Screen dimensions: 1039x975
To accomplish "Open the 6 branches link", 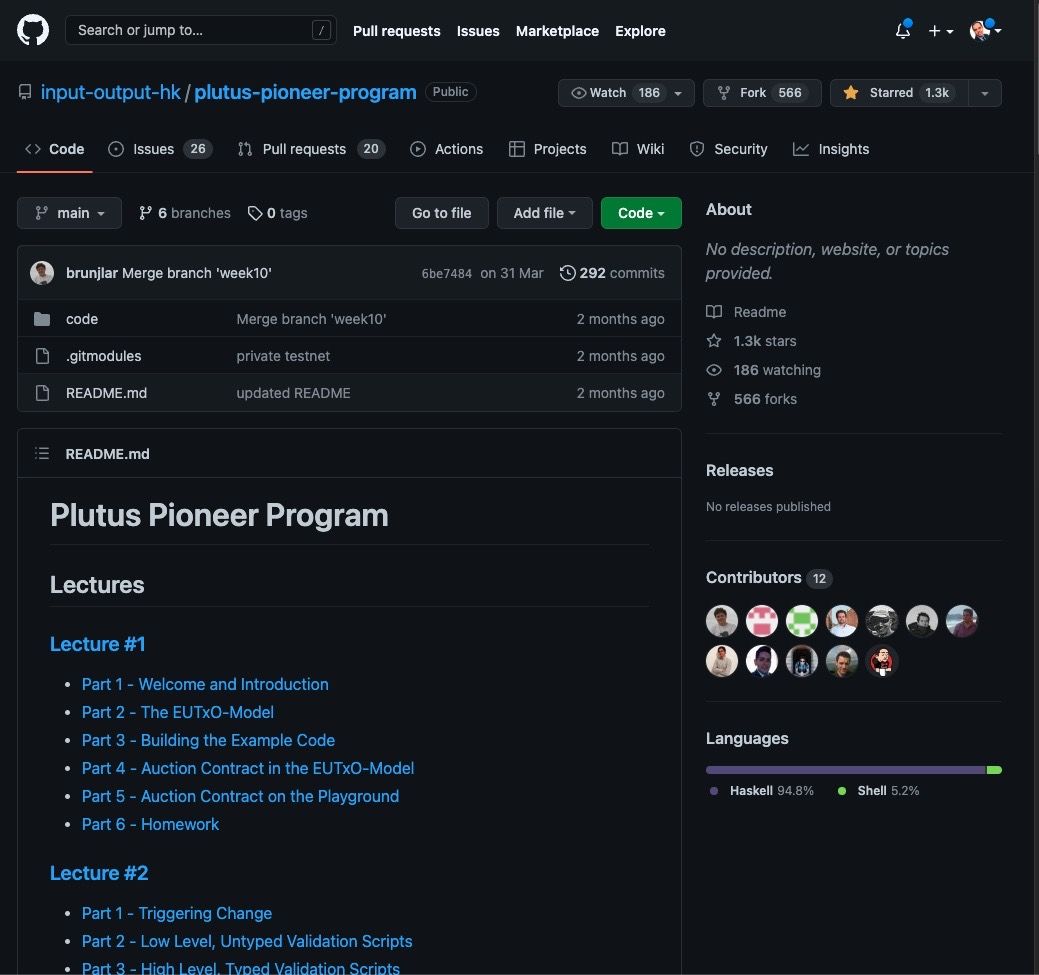I will 185,213.
